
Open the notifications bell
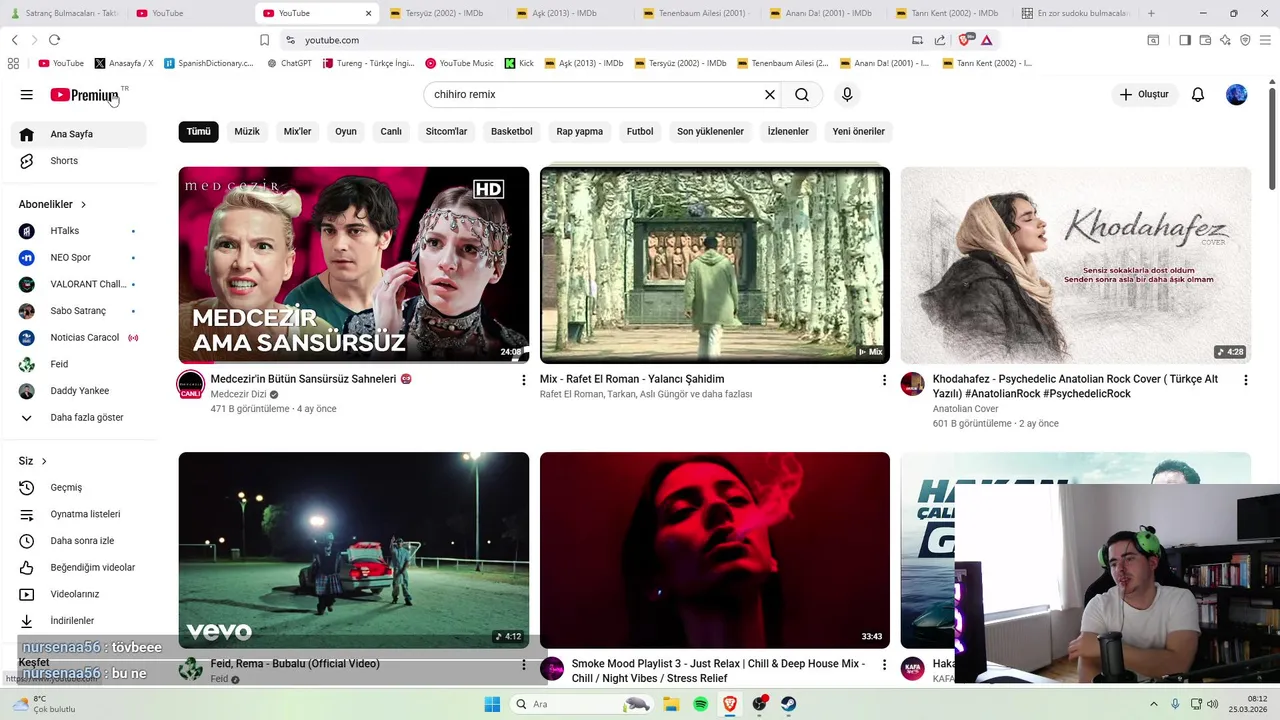1198,94
